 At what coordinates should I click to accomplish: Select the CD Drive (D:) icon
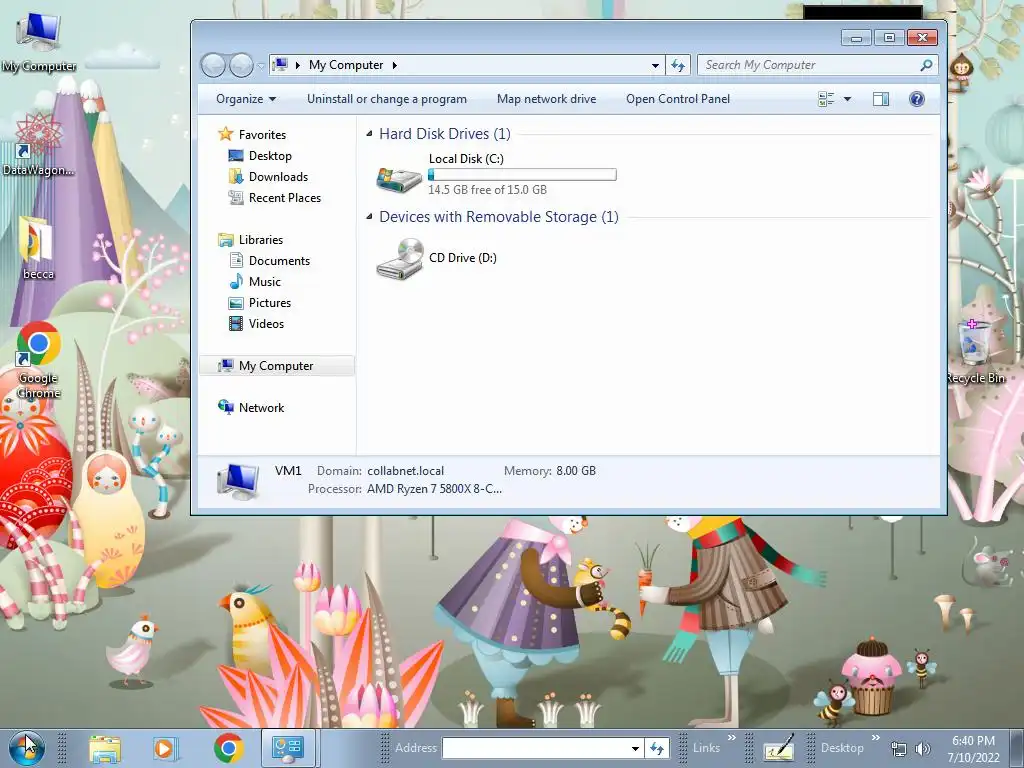399,259
